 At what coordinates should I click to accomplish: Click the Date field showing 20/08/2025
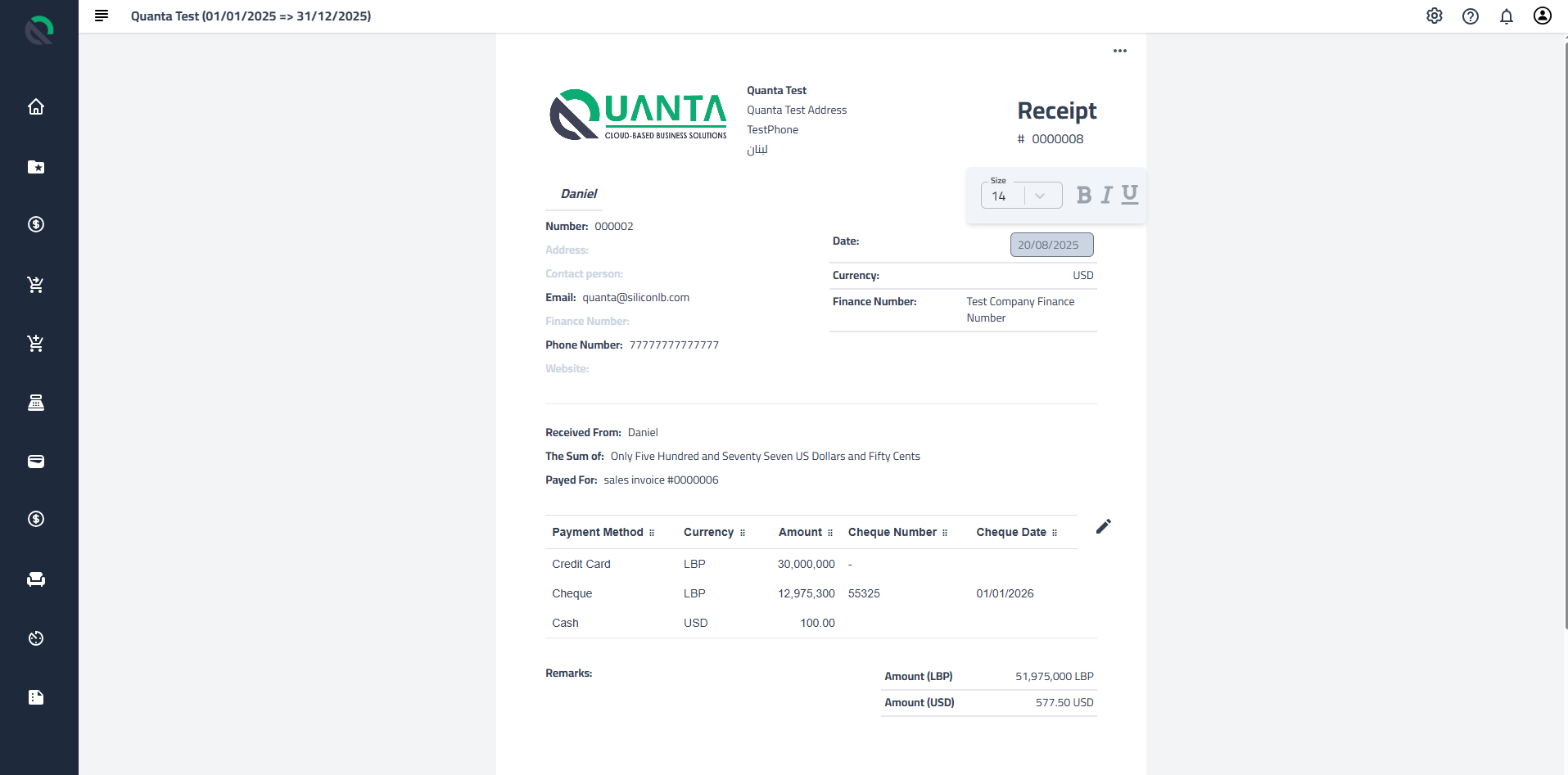1051,244
